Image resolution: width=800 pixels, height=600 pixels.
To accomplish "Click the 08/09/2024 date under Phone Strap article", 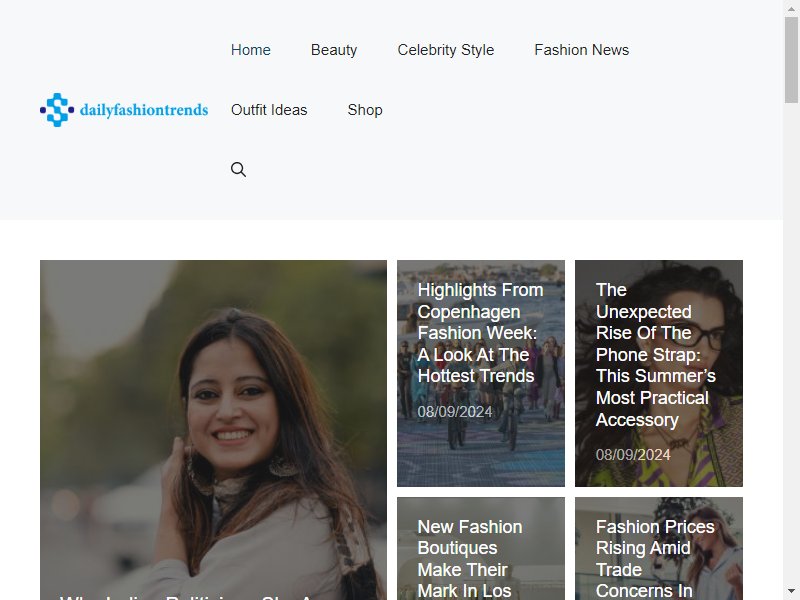I will coord(633,455).
